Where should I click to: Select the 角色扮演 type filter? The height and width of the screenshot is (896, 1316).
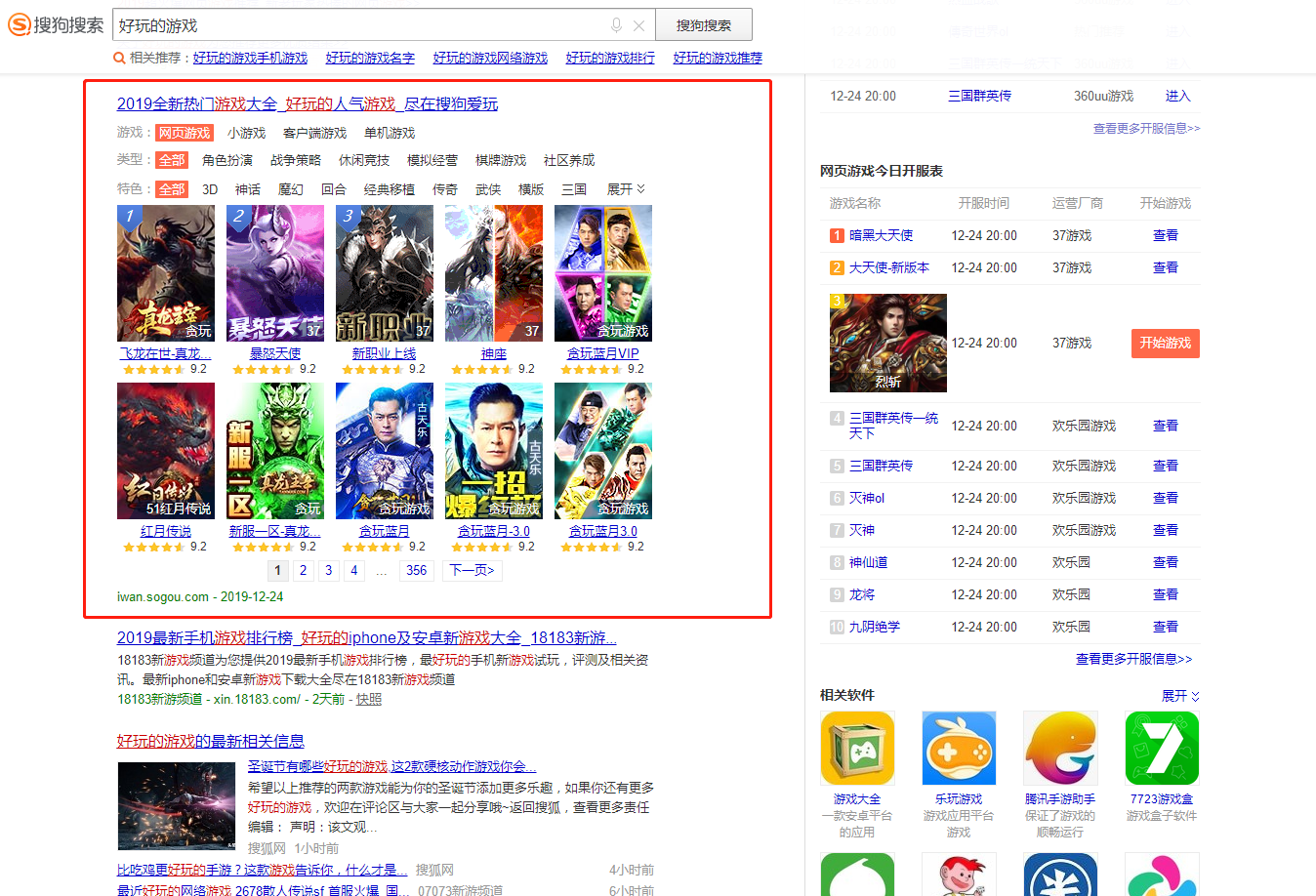[x=227, y=160]
